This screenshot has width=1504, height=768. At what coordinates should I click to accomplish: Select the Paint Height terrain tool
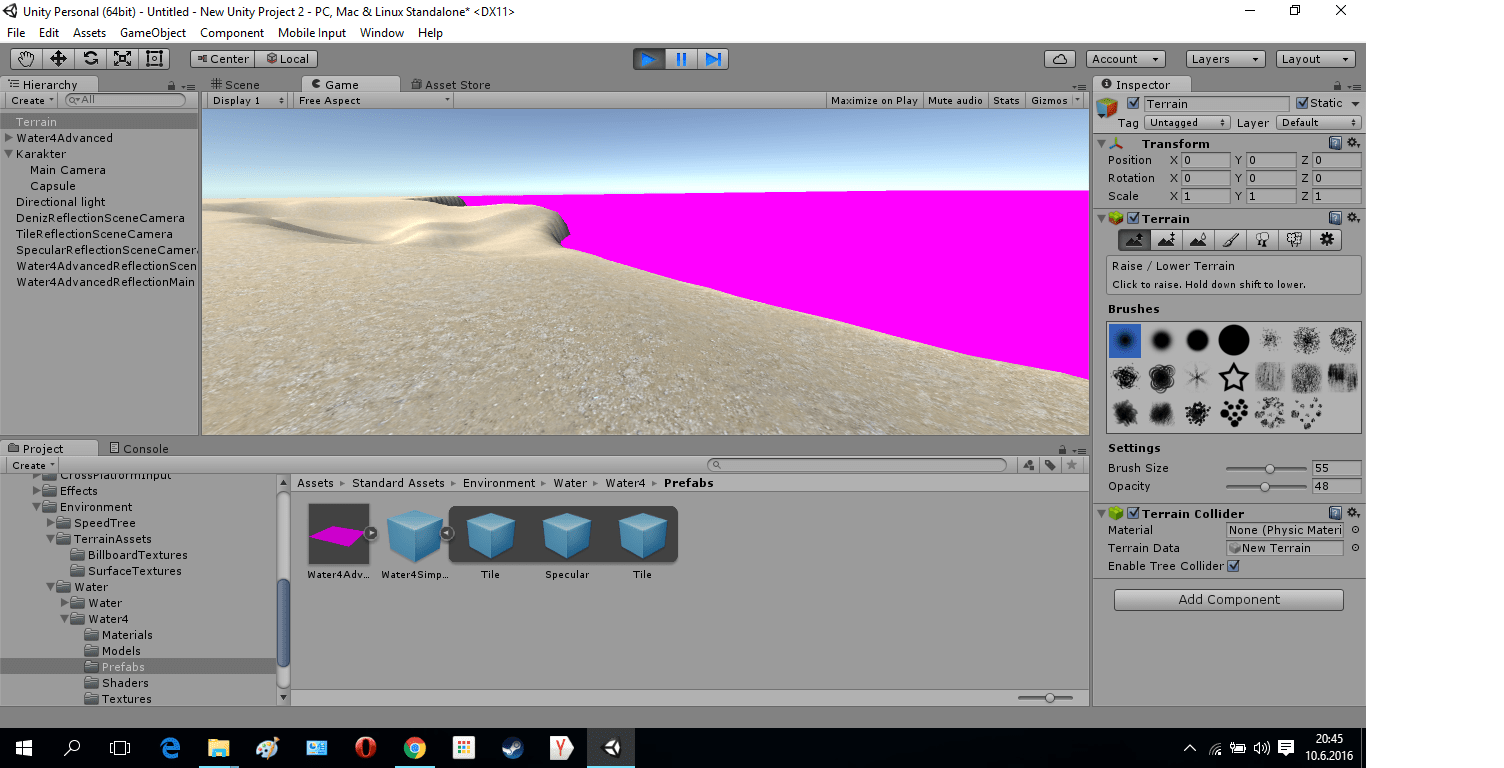pyautogui.click(x=1166, y=240)
